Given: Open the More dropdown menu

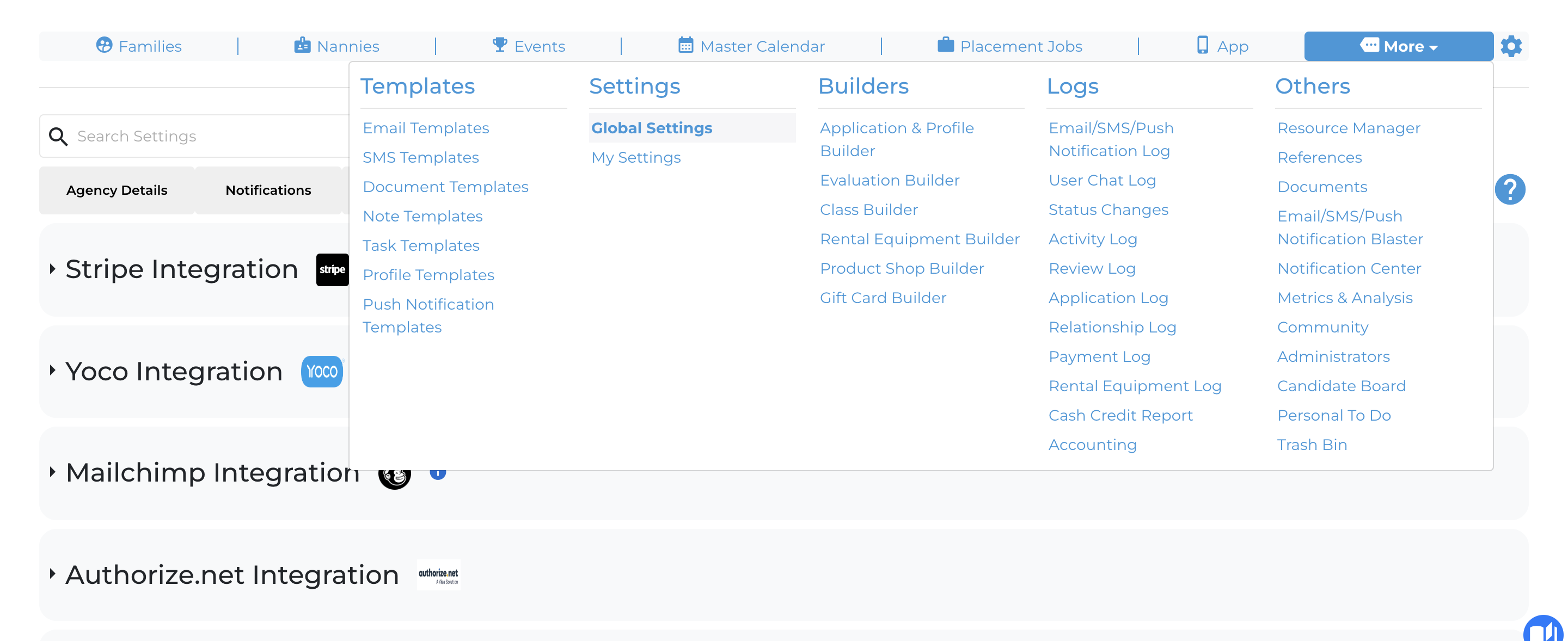Looking at the screenshot, I should [x=1398, y=46].
